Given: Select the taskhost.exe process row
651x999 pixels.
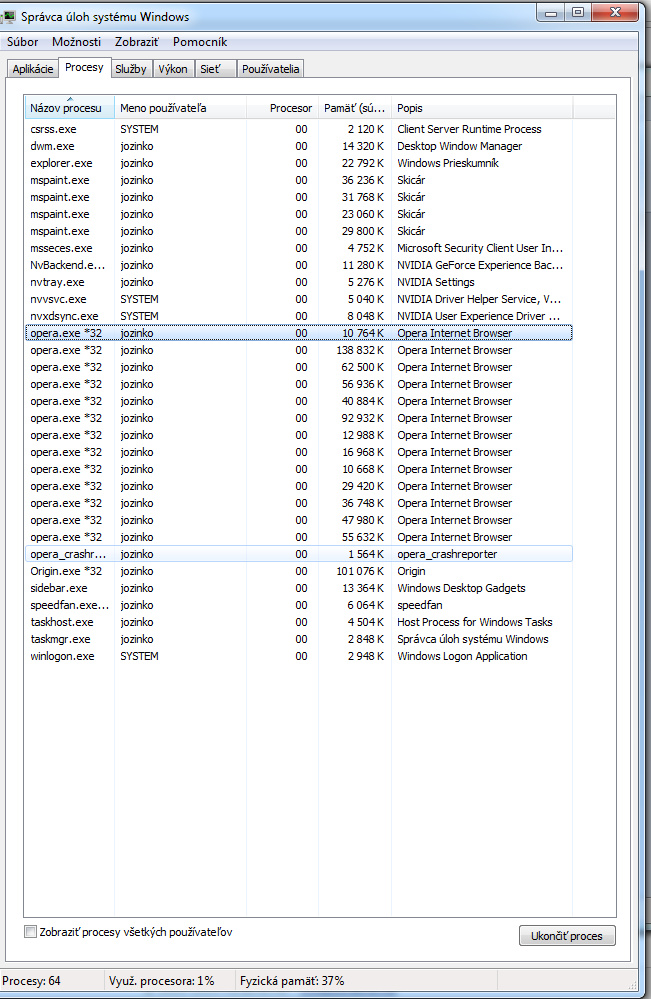Looking at the screenshot, I should click(x=299, y=622).
